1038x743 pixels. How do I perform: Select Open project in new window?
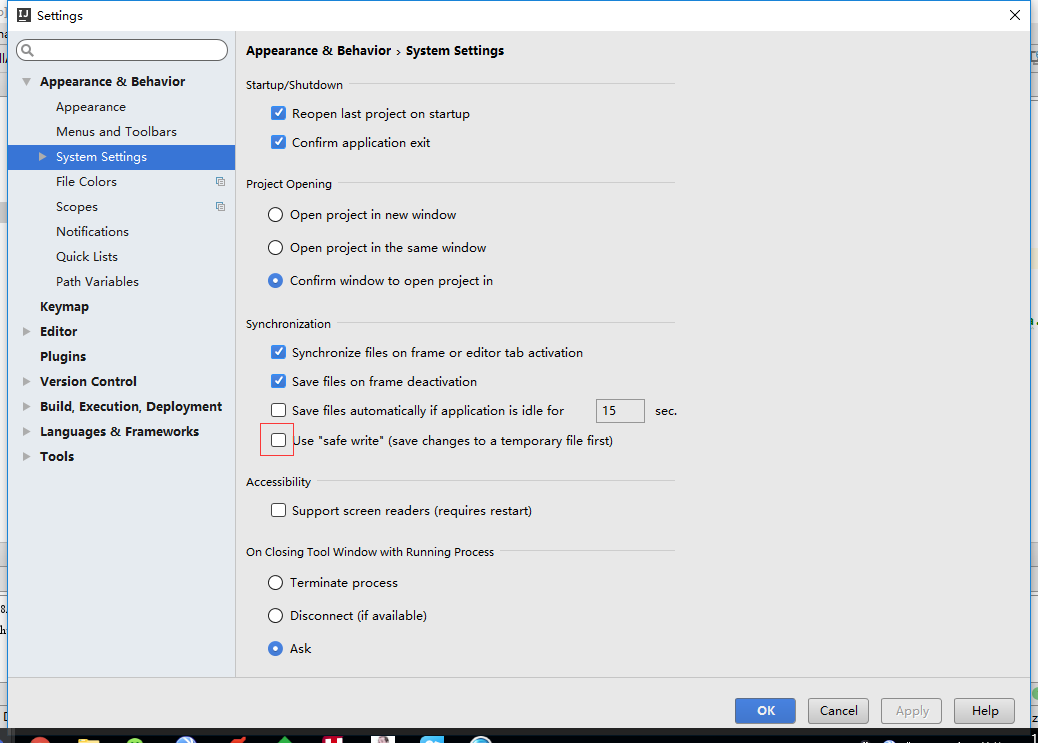coord(276,215)
